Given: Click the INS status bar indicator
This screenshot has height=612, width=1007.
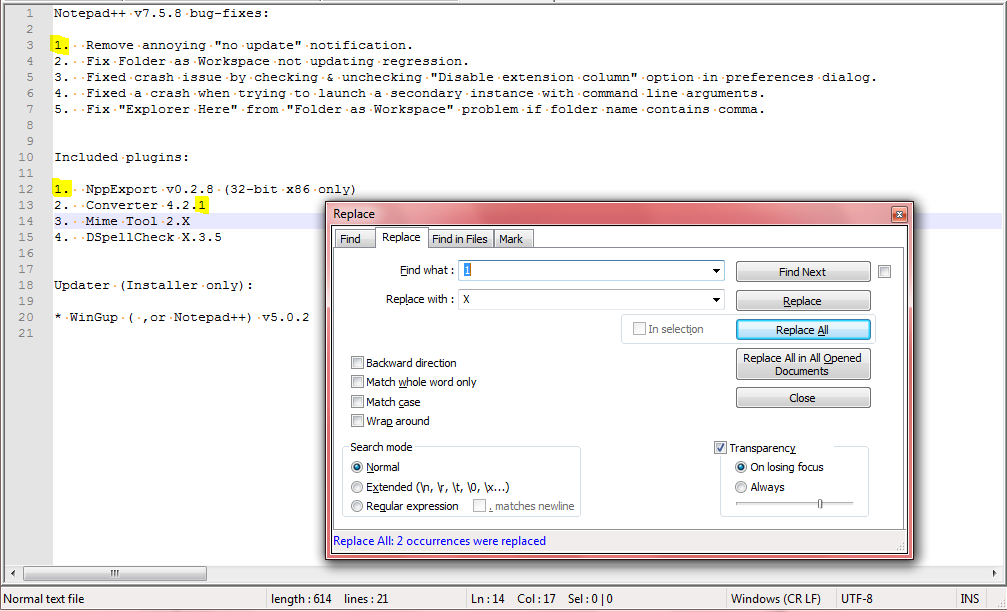Looking at the screenshot, I should click(970, 599).
